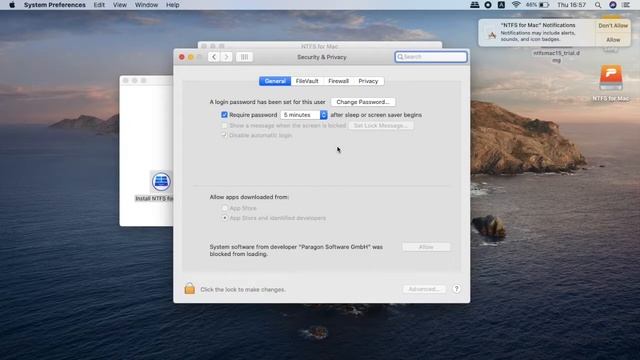Click the Search field in Security & Privacy
Viewport: 640px width, 360px height.
tap(431, 57)
